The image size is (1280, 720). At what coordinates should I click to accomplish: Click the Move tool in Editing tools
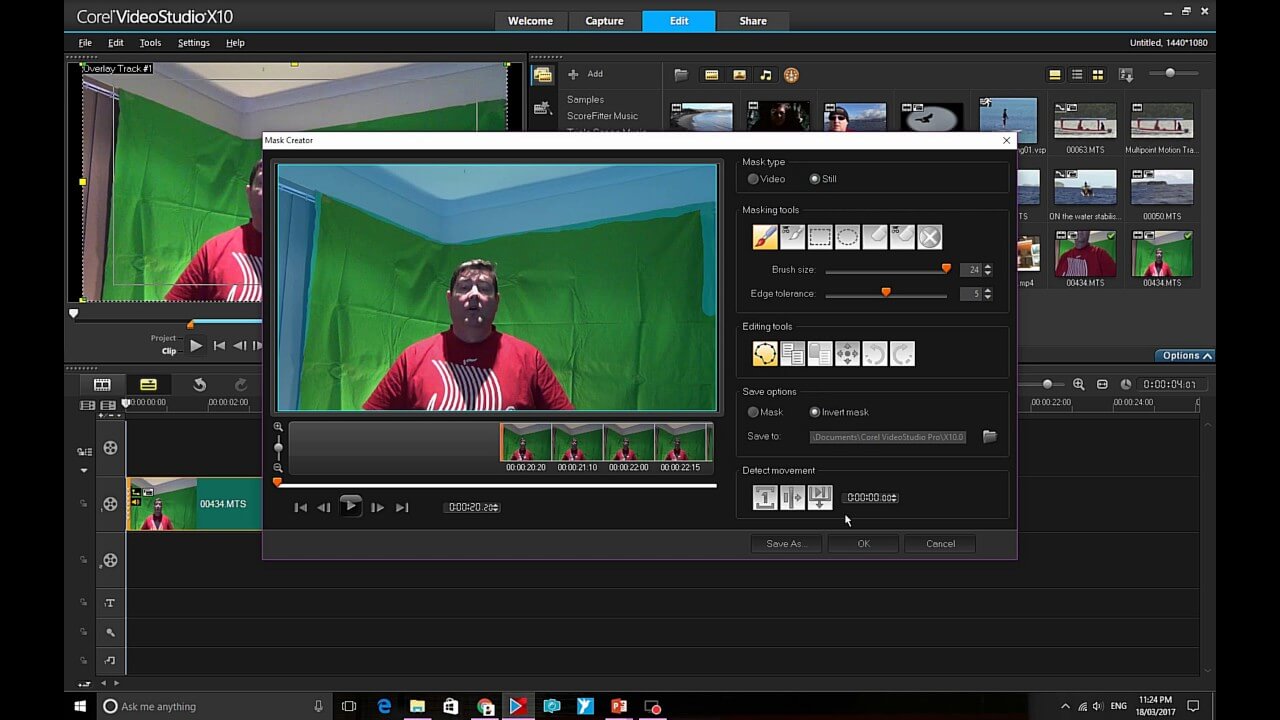[x=847, y=353]
